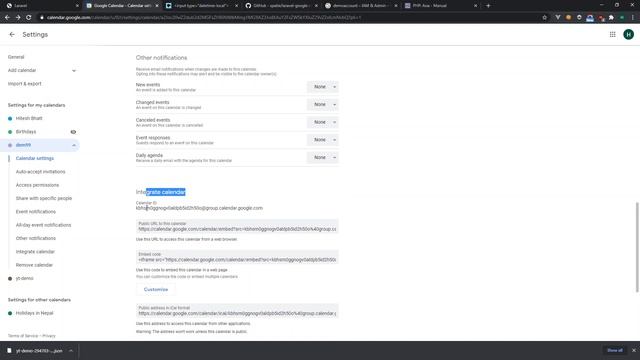This screenshot has width=640, height=360.
Task: Switch to the Laravel browser tab
Action: tap(42, 6)
